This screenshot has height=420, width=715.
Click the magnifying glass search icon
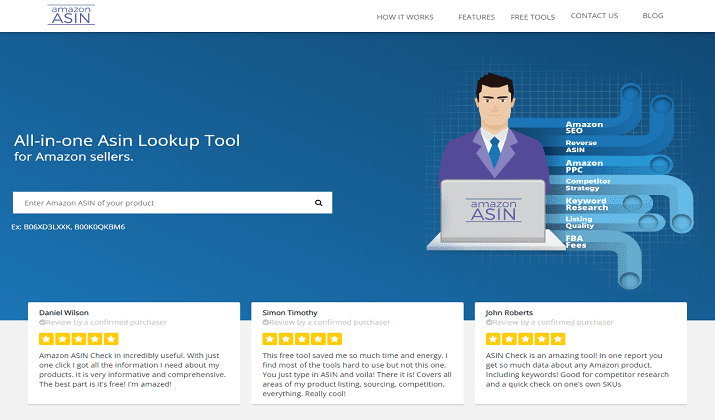point(319,203)
